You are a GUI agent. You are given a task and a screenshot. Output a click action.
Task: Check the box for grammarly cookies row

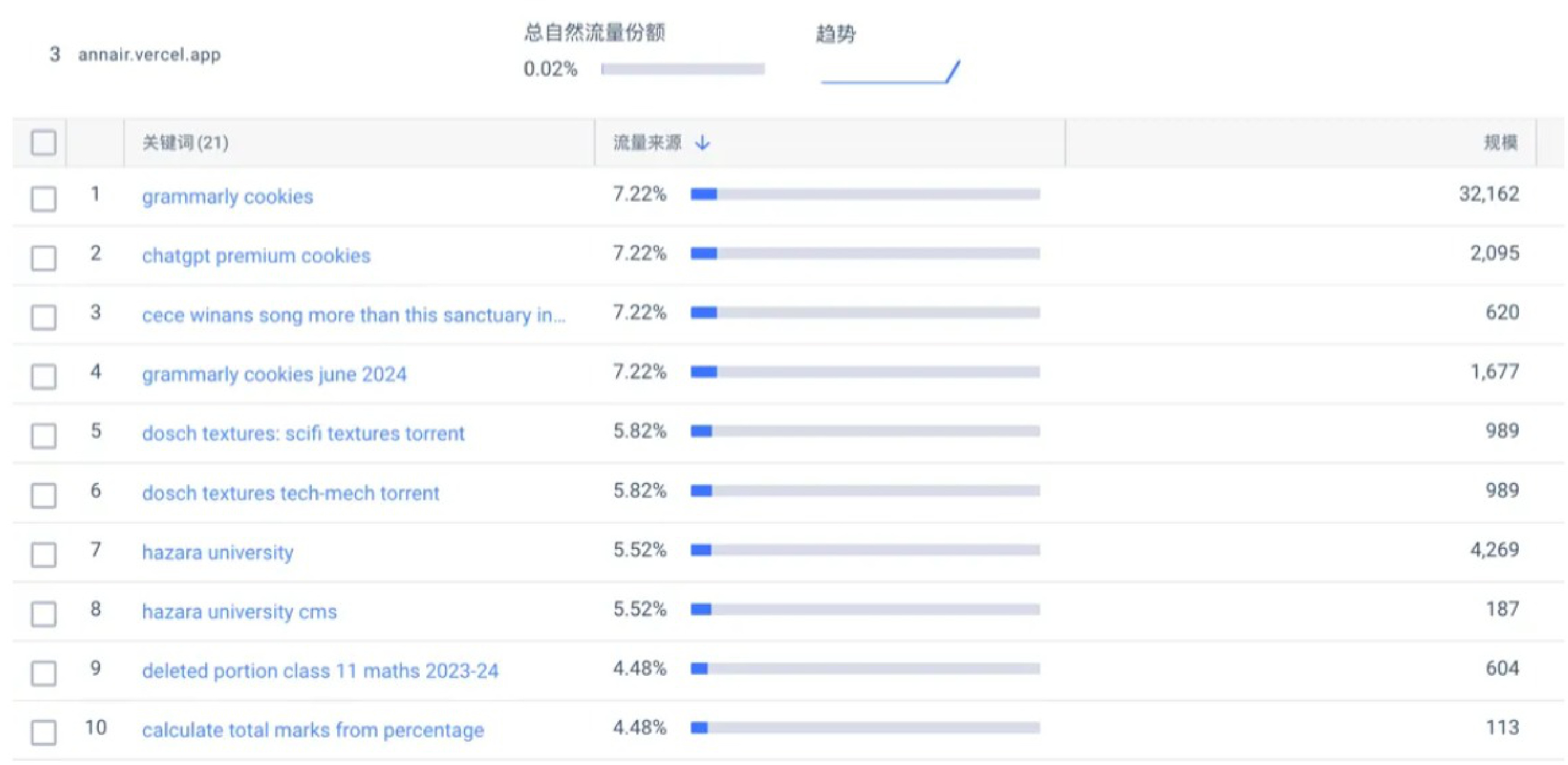coord(44,199)
